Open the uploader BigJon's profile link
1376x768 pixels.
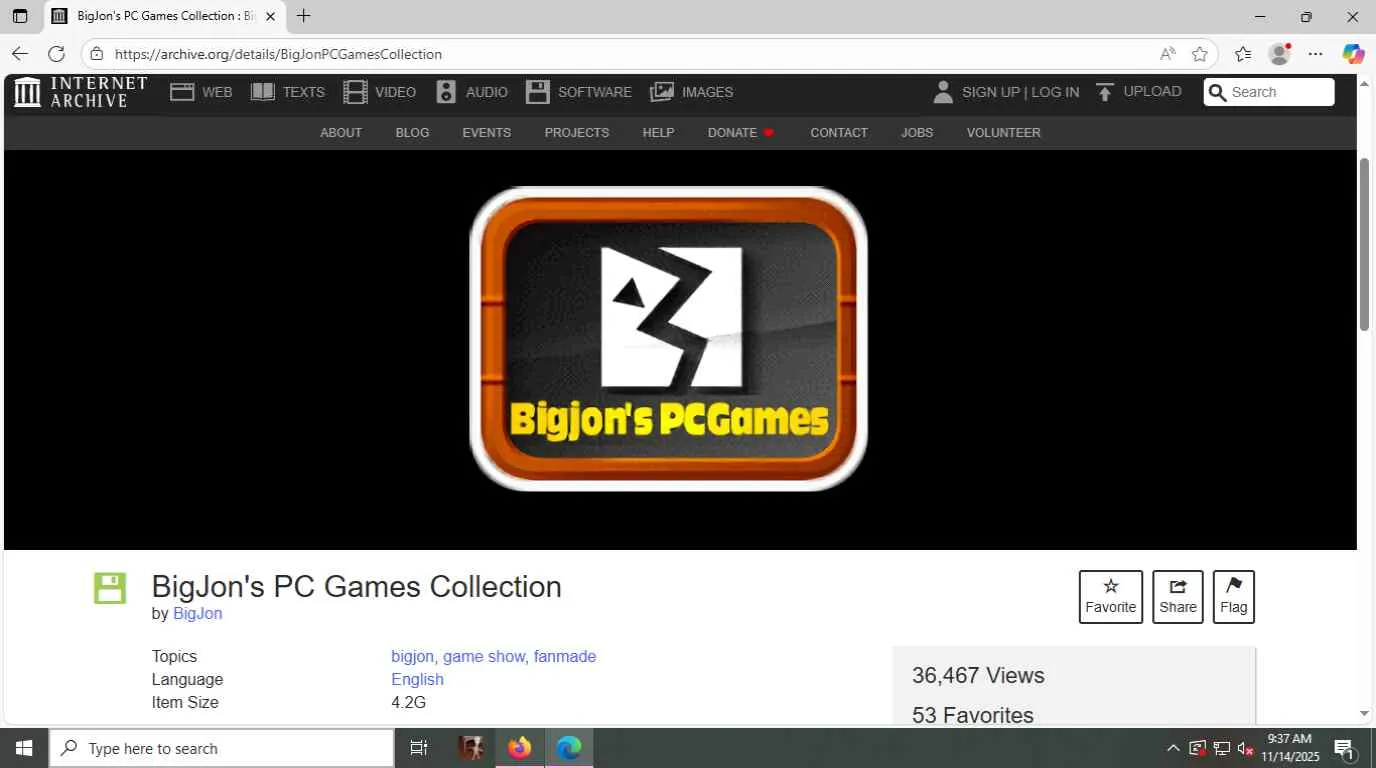[197, 613]
